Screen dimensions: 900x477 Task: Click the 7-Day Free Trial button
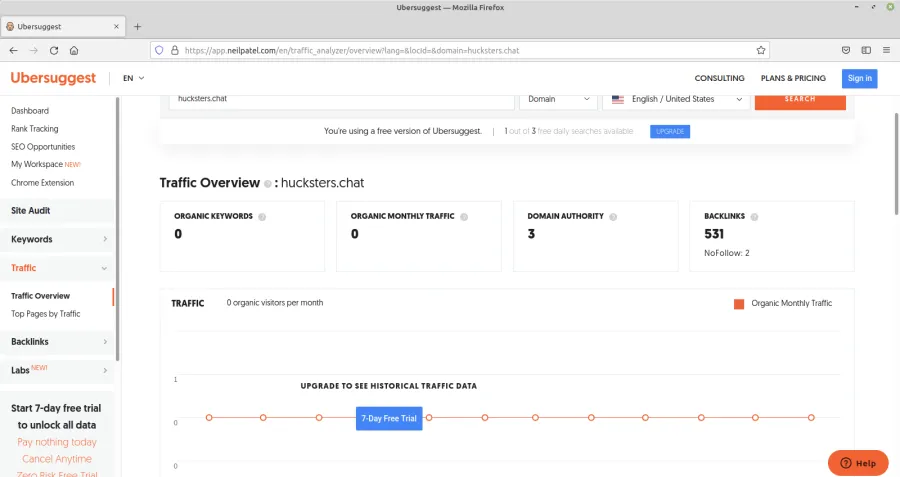point(389,418)
